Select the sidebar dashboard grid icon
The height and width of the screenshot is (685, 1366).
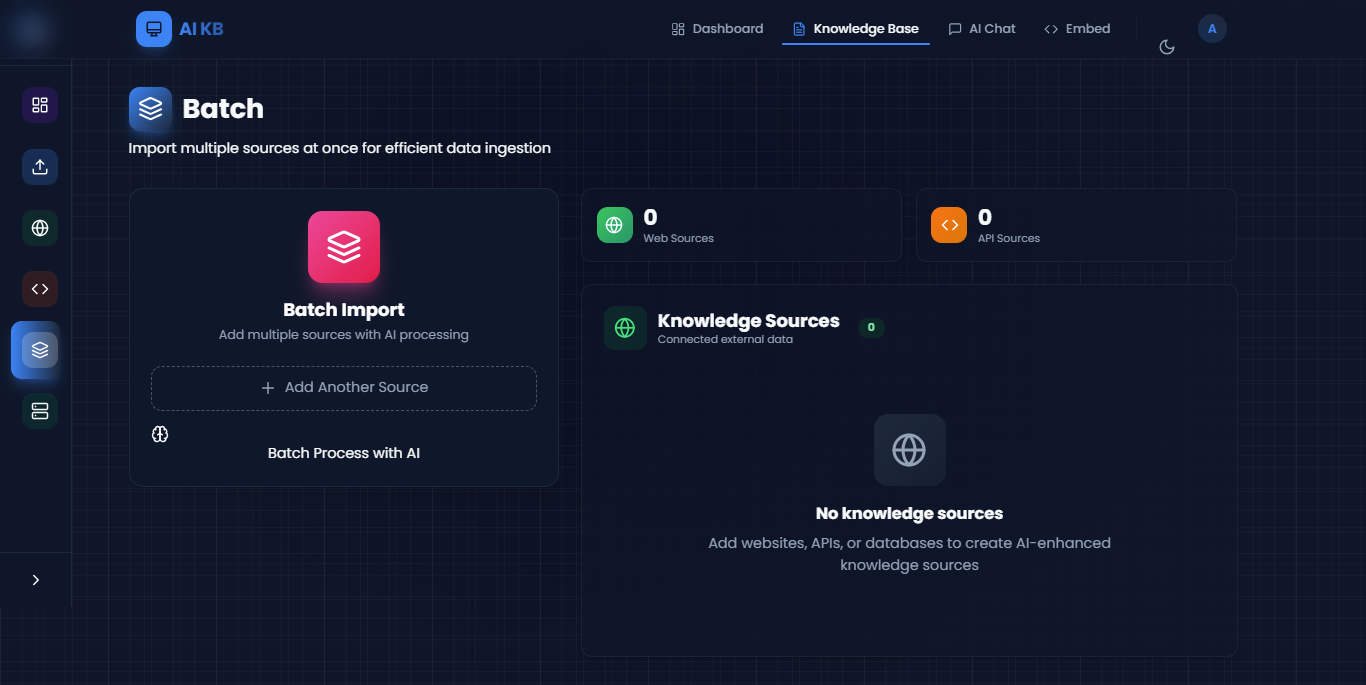(40, 105)
